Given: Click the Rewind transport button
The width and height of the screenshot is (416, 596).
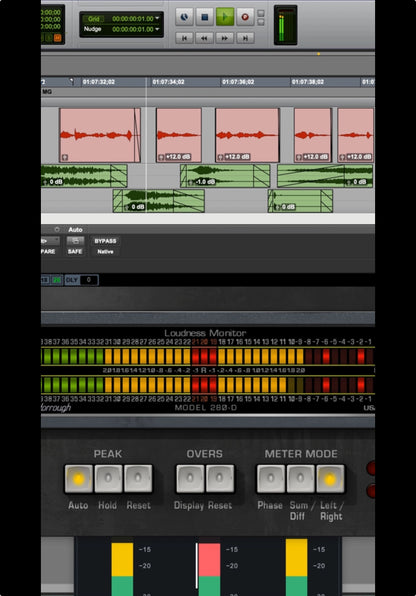Looking at the screenshot, I should click(x=205, y=38).
